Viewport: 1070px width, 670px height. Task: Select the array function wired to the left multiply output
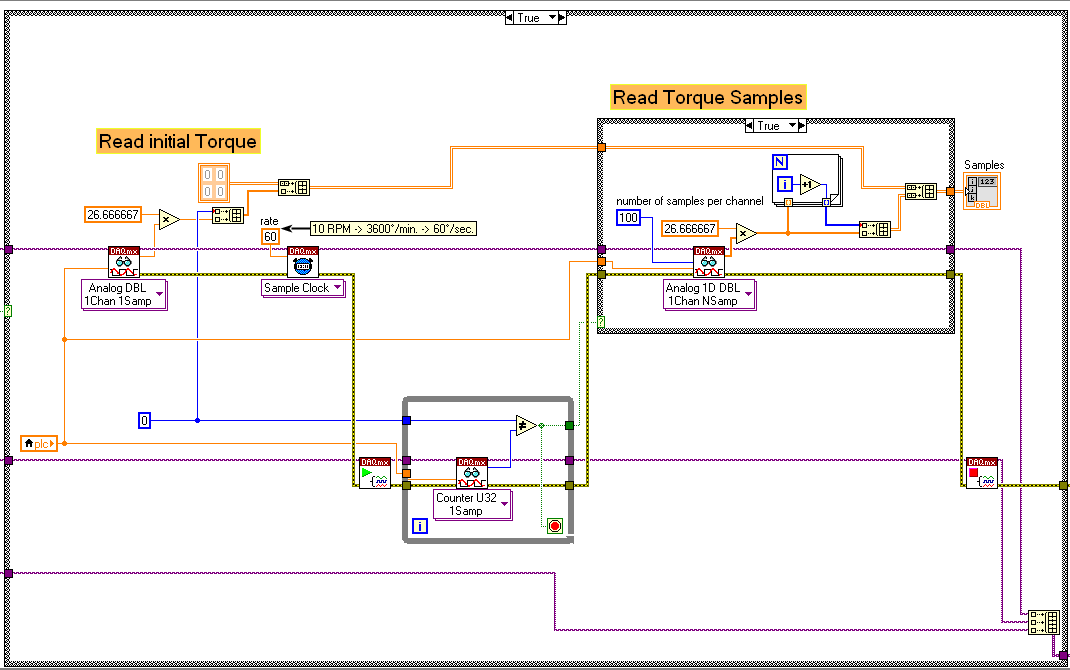[228, 216]
